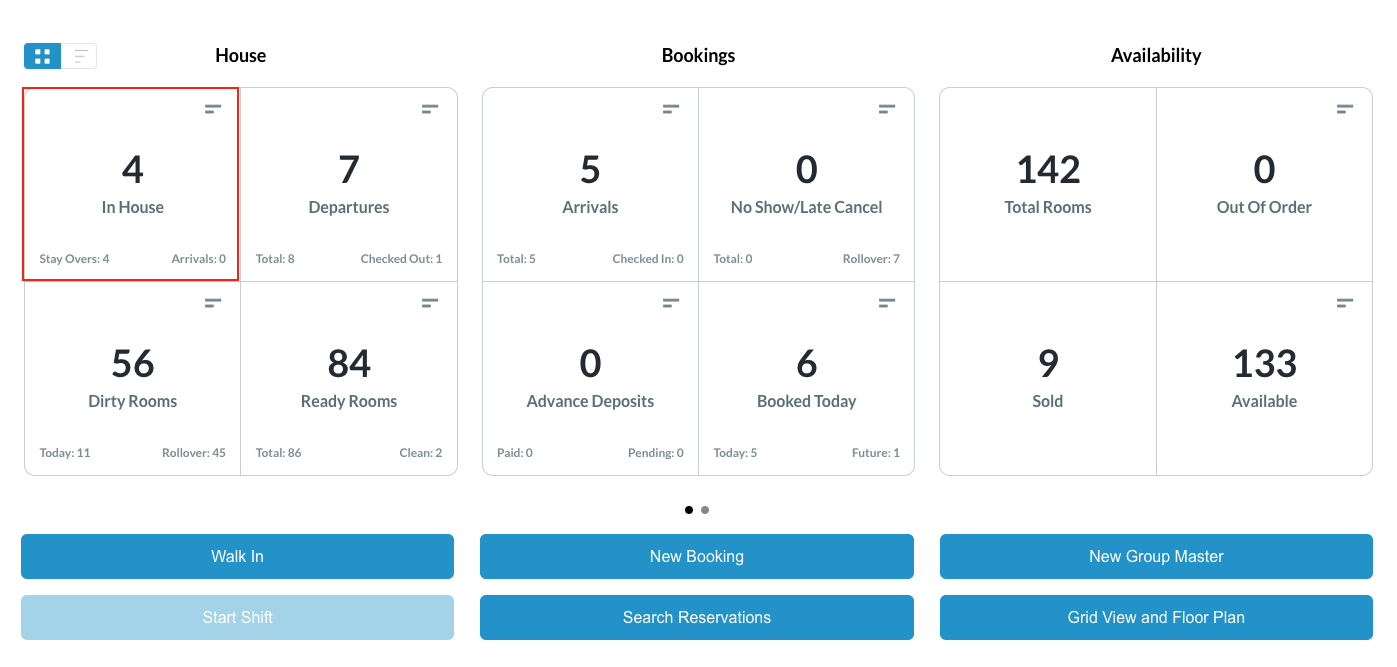
Task: Select the first carousel page dot
Action: [x=689, y=510]
